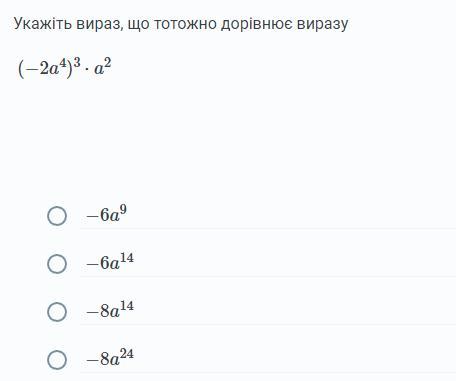The width and height of the screenshot is (456, 381).
Task: Click the −8a²⁴ answer label text
Action: (x=110, y=358)
